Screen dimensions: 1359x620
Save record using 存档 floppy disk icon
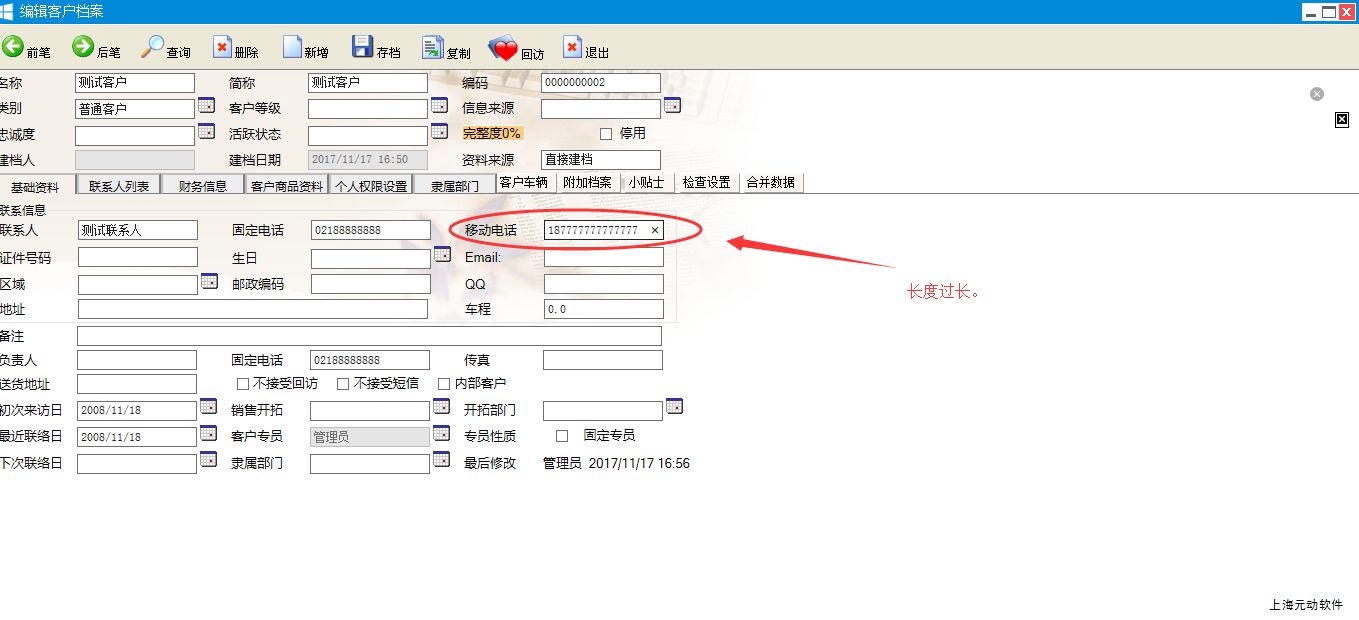[x=362, y=48]
